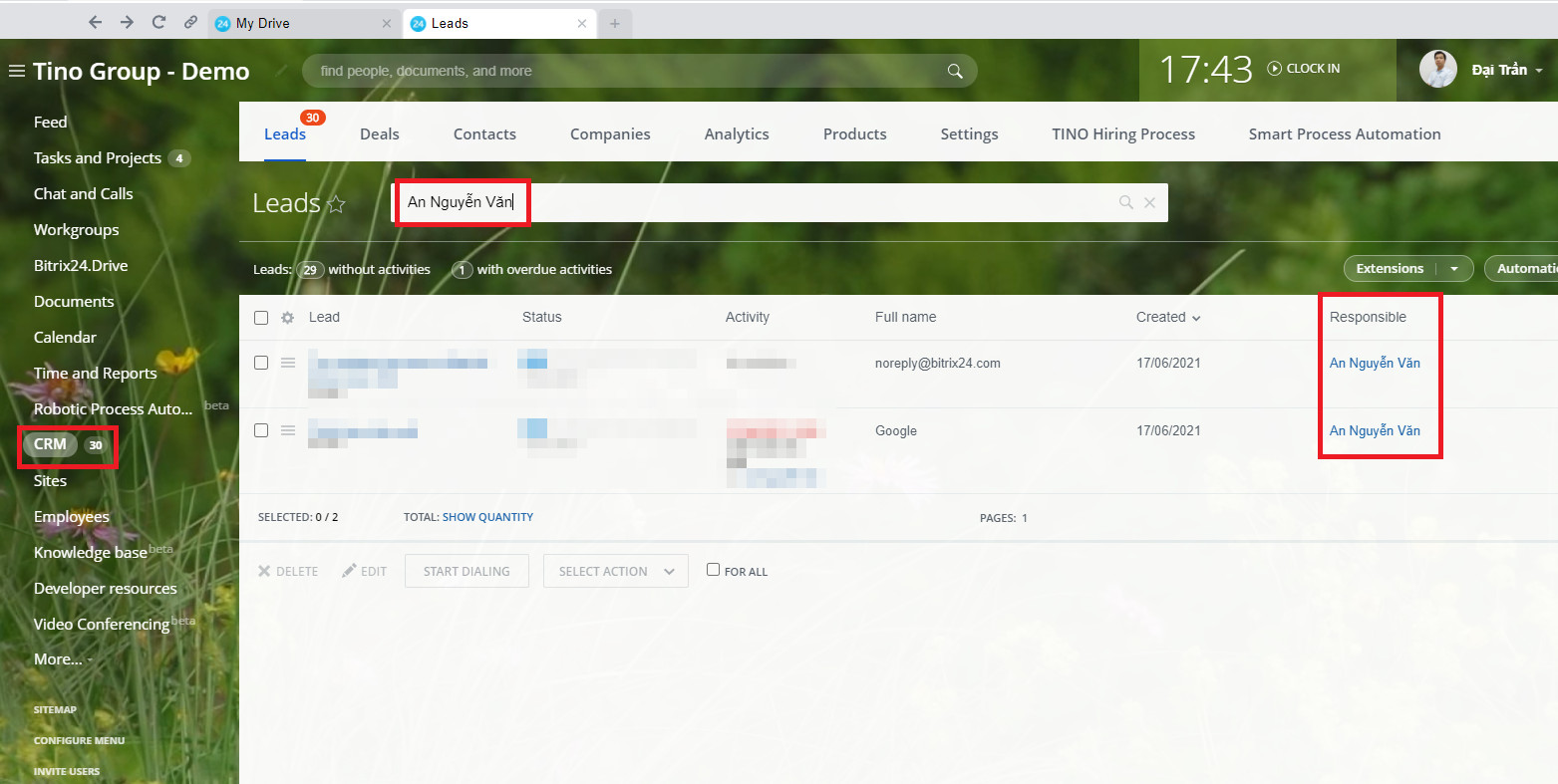This screenshot has height=784, width=1558.
Task: Open Calendar in the sidebar
Action: [x=66, y=338]
